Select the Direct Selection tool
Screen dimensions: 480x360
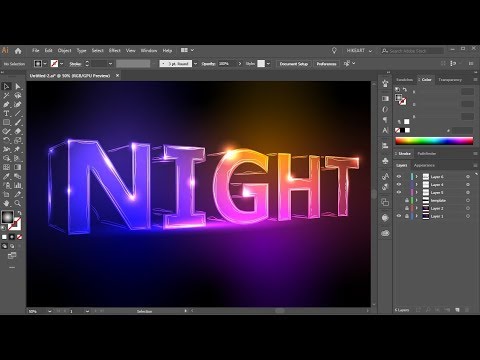(x=18, y=87)
